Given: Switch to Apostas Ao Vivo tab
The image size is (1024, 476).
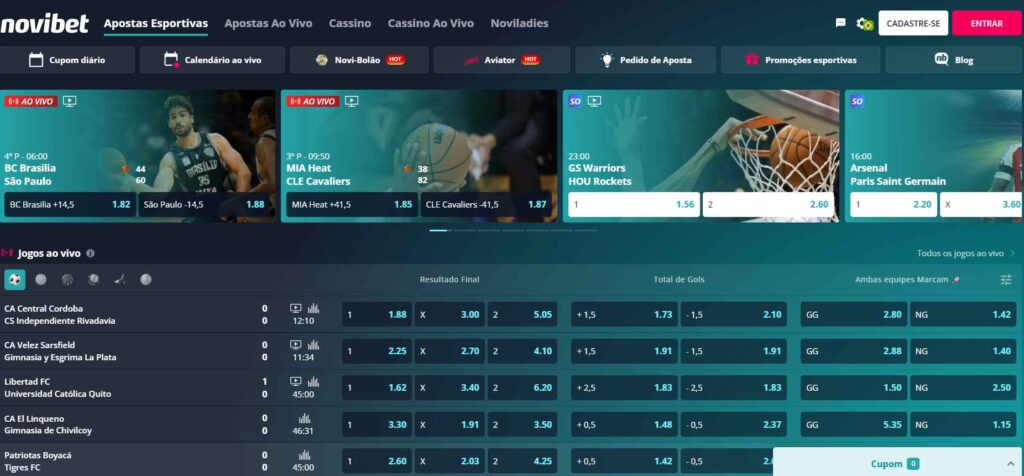Looking at the screenshot, I should point(268,24).
